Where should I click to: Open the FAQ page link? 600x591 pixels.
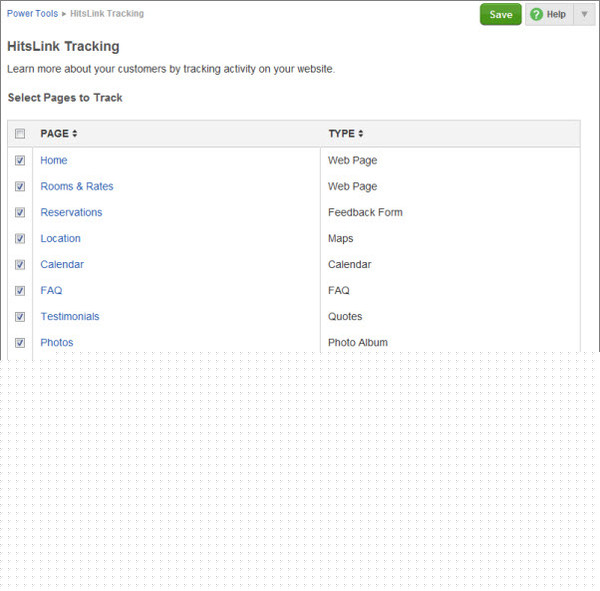[51, 291]
